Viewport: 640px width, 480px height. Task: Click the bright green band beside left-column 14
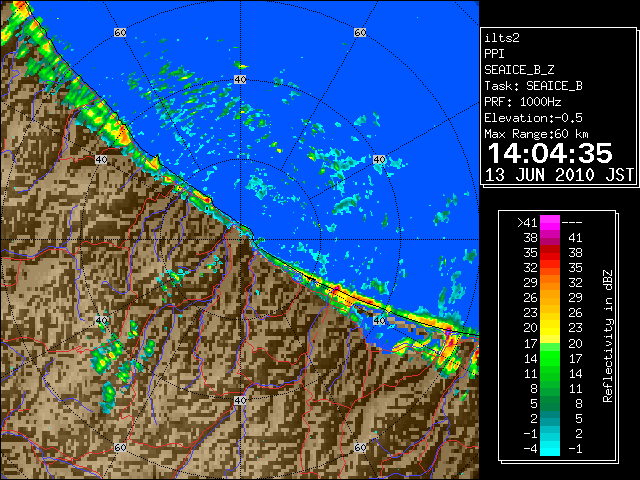tap(549, 358)
